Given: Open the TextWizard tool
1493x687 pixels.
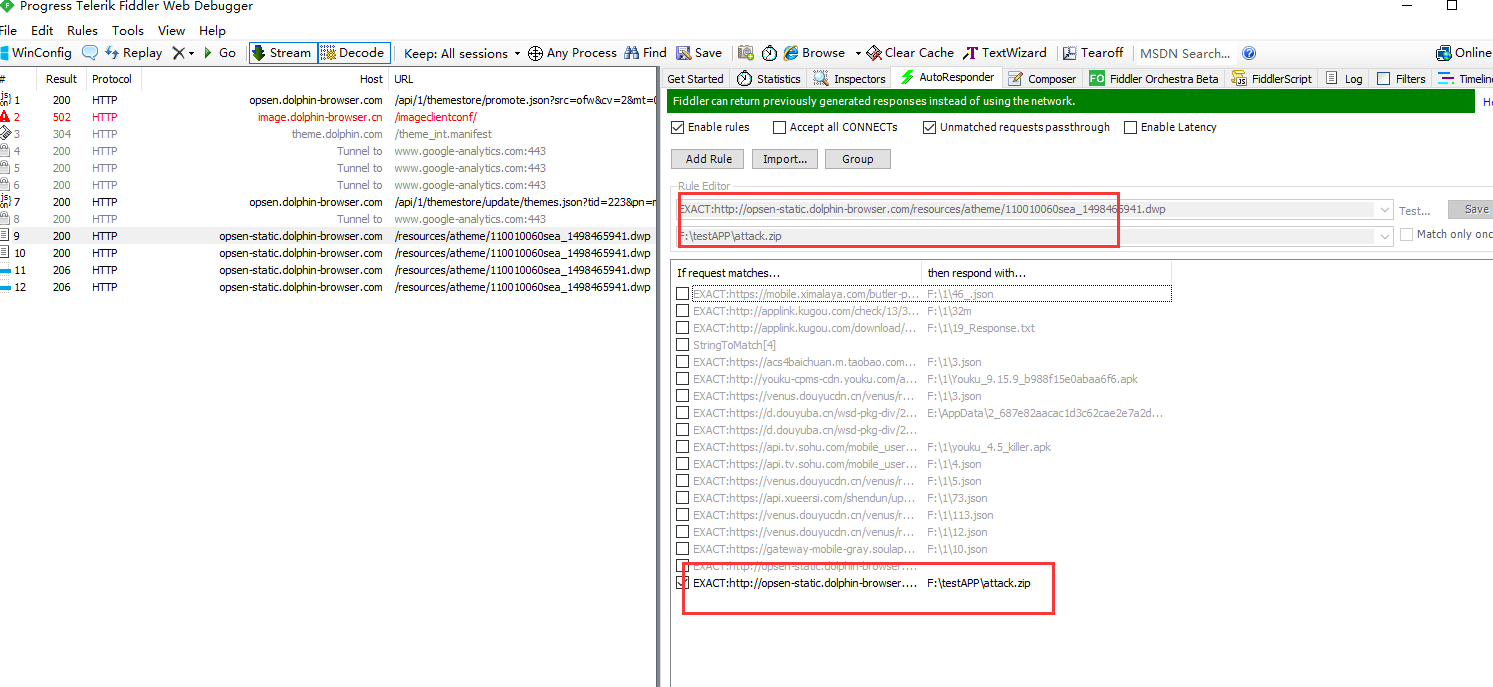Looking at the screenshot, I should [1005, 53].
